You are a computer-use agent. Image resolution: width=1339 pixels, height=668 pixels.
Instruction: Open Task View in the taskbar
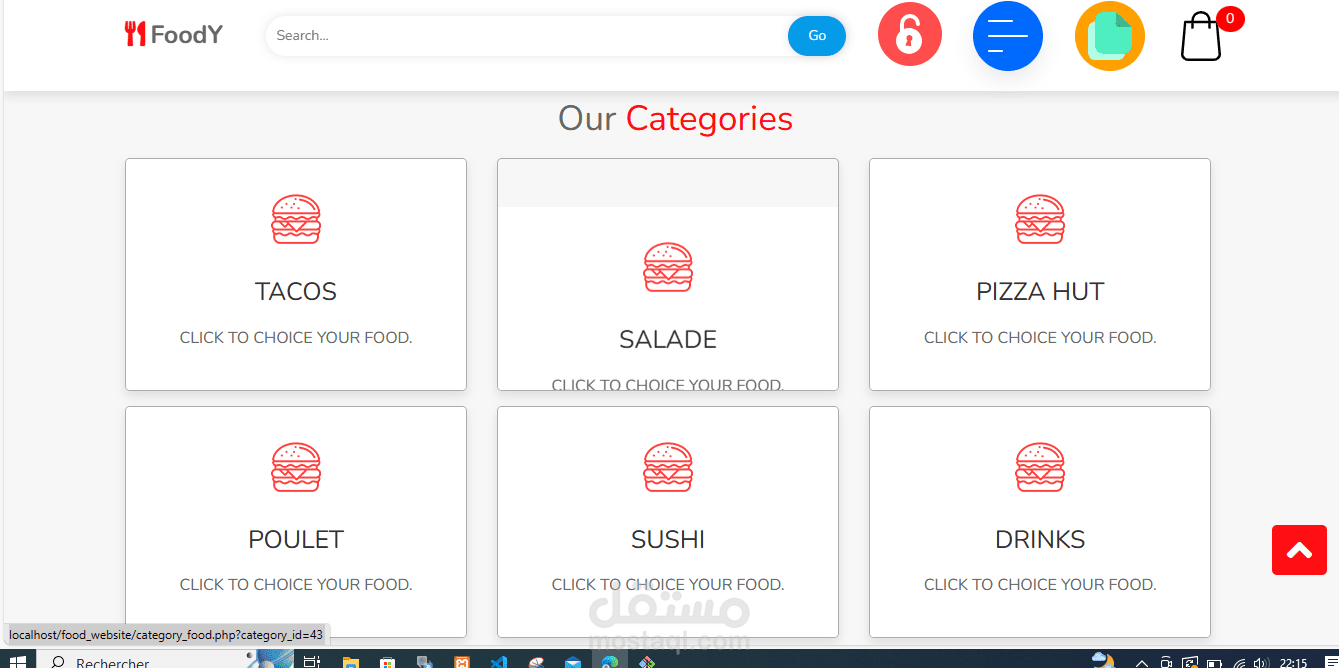click(311, 661)
